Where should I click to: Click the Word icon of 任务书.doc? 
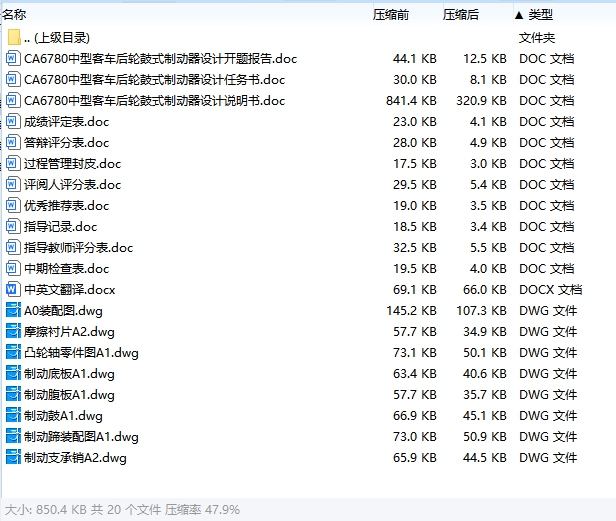[x=12, y=80]
